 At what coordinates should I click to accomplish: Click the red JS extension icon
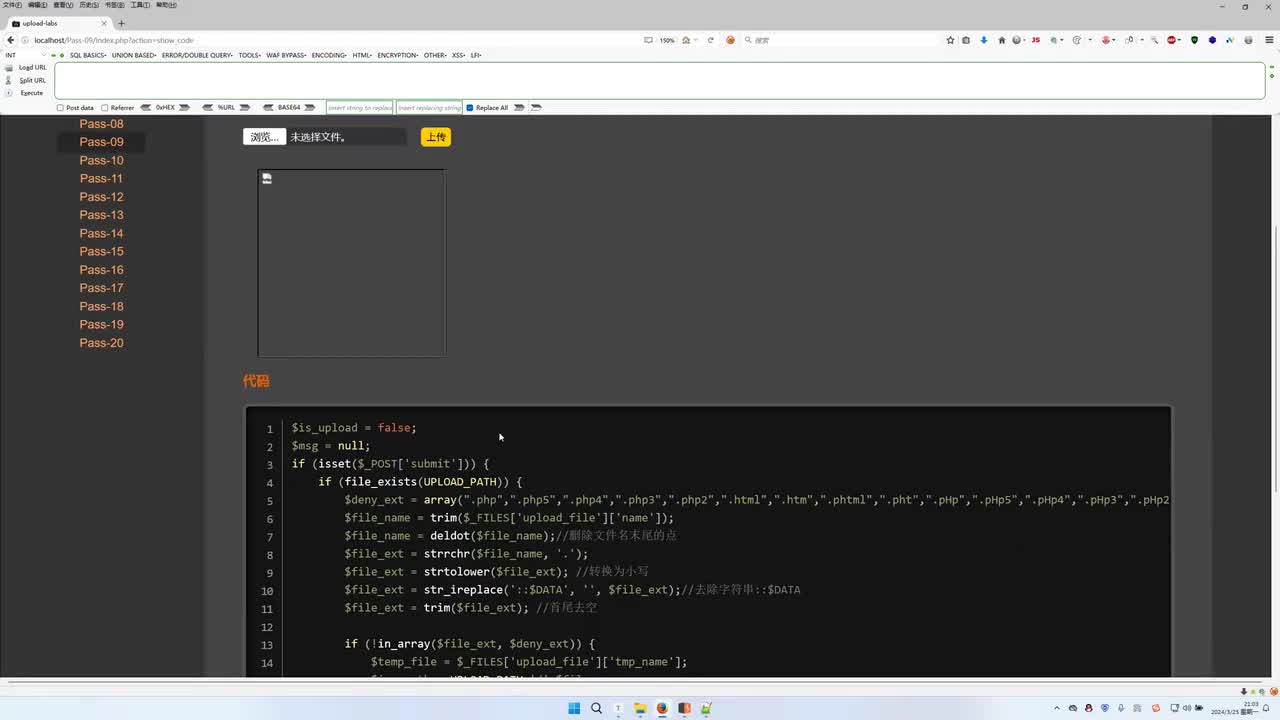[1036, 40]
